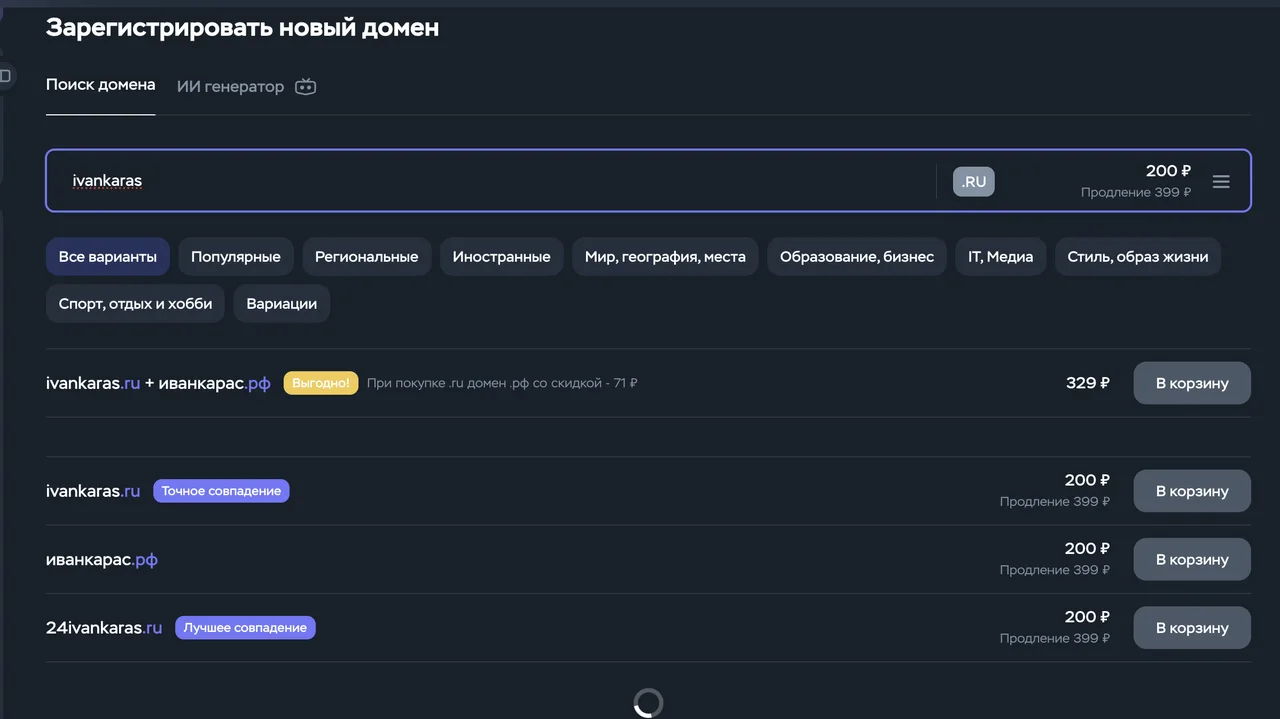This screenshot has height=719, width=1280.
Task: Click the .рф discount note text
Action: 502,383
